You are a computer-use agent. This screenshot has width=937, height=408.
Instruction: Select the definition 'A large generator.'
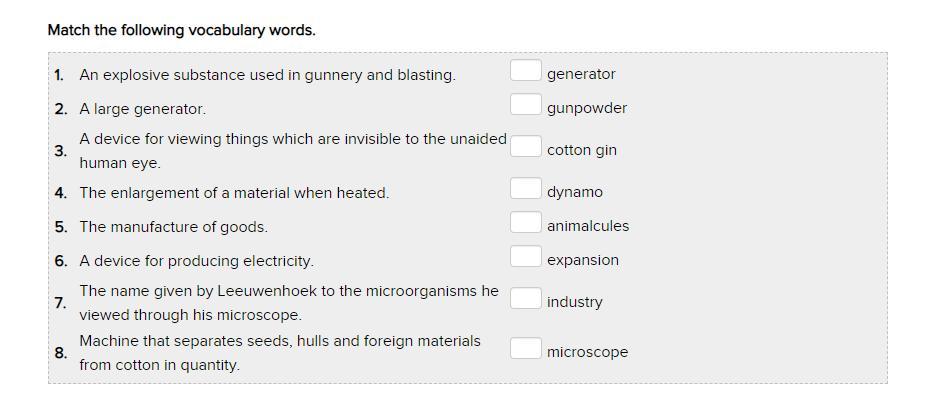tap(143, 109)
